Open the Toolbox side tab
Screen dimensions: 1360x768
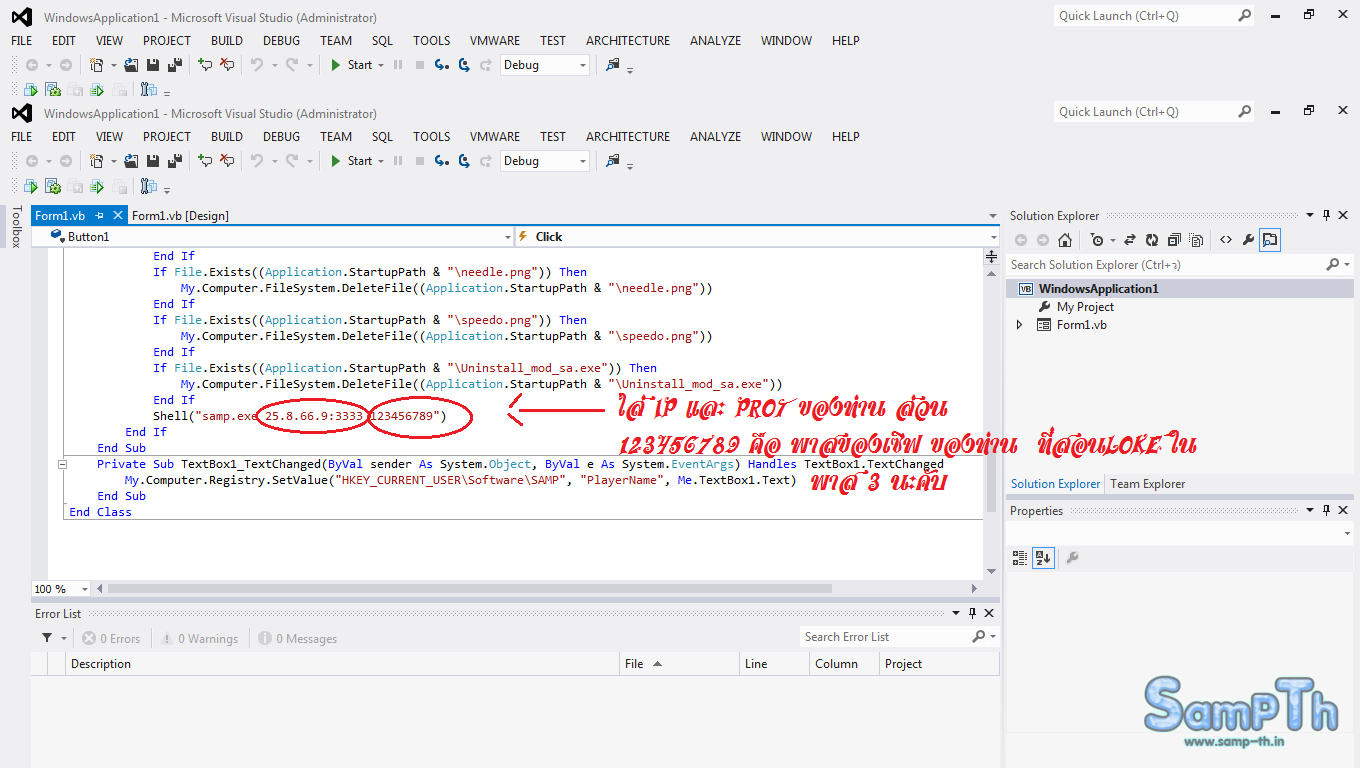click(x=16, y=227)
